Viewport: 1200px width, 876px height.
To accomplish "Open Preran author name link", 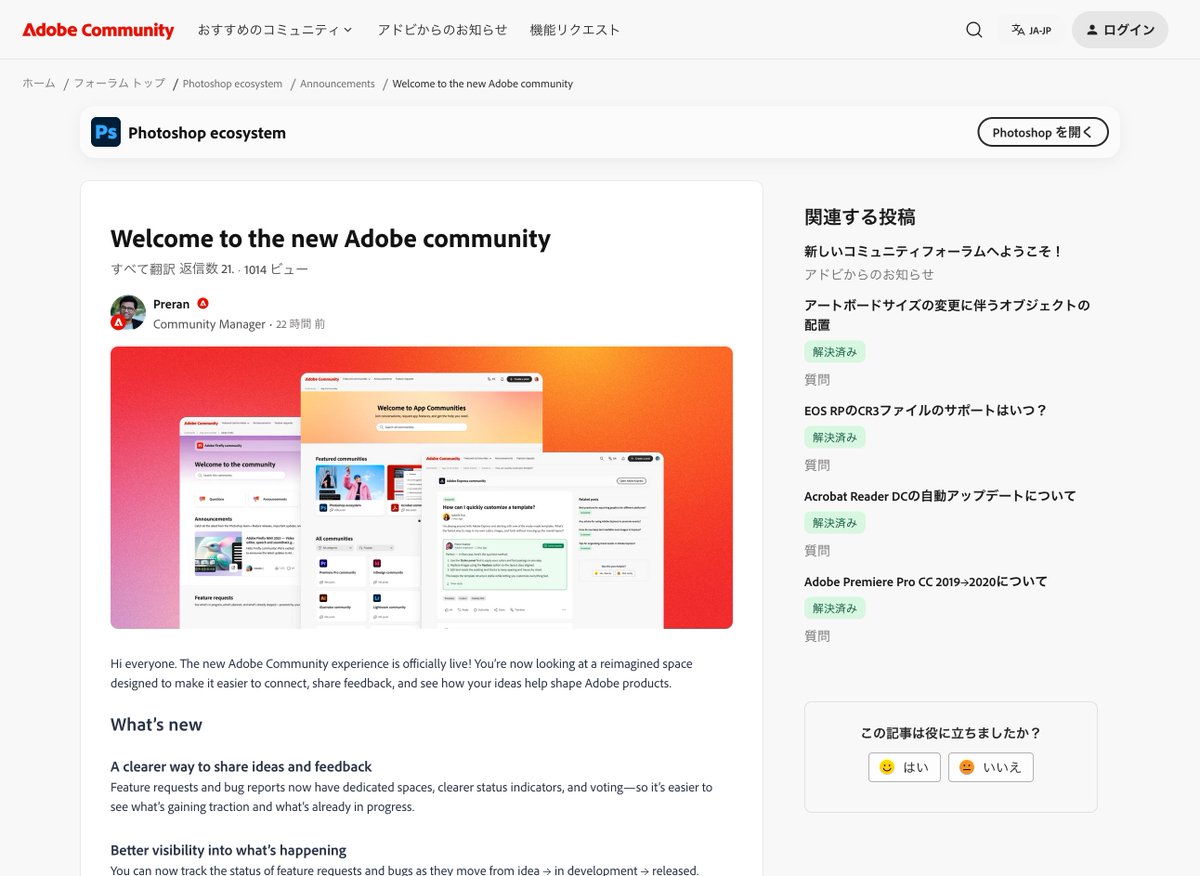I will (x=171, y=304).
